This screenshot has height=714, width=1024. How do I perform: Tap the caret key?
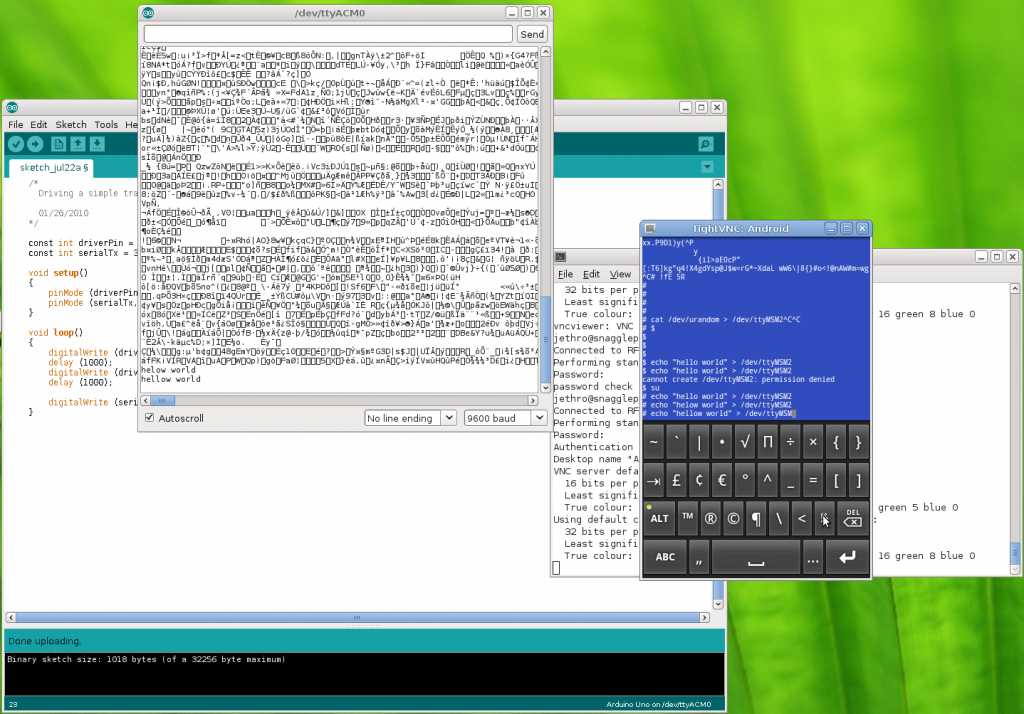(x=767, y=481)
